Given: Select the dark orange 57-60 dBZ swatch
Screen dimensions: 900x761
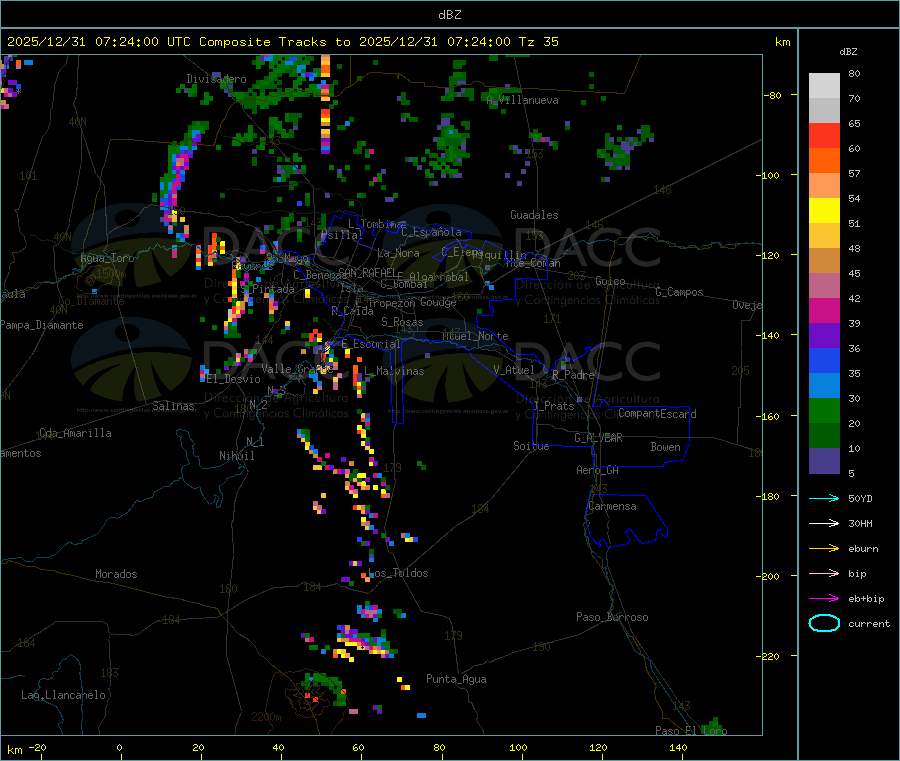Looking at the screenshot, I should click(824, 161).
